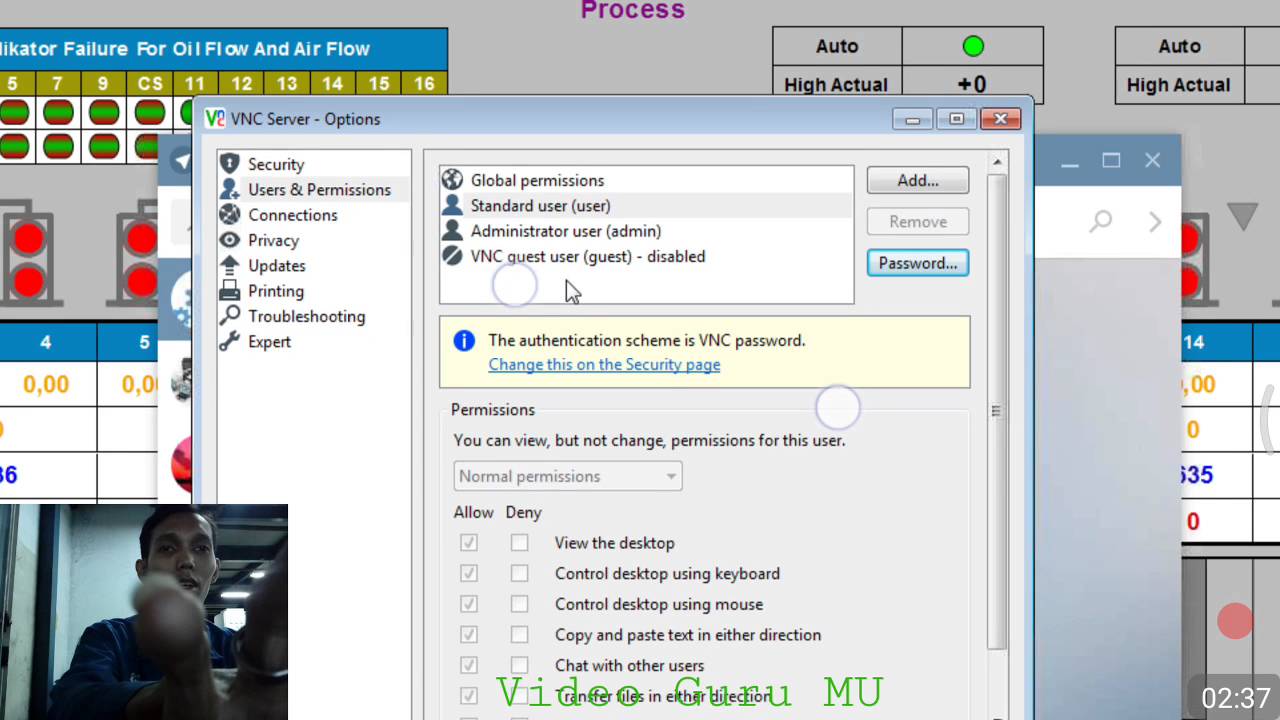Toggle Allow checkbox for View the desktop

pos(468,543)
